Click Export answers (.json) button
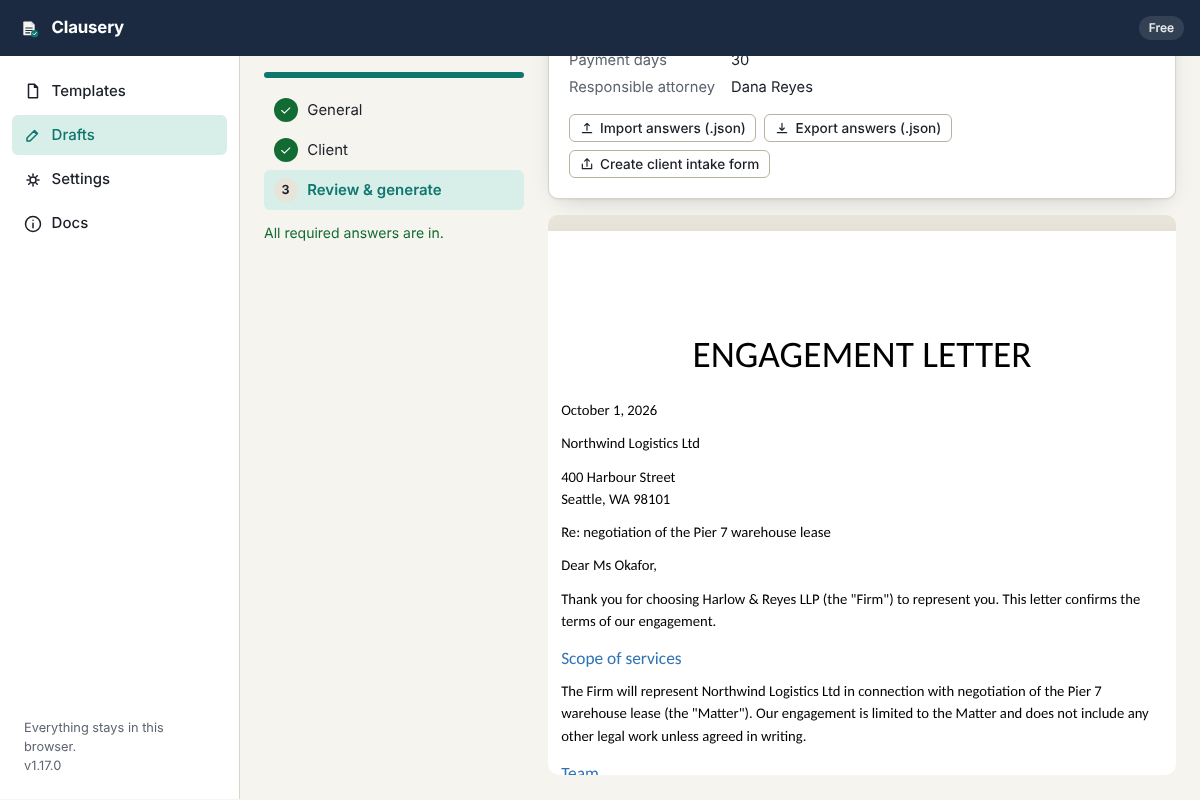 (858, 128)
